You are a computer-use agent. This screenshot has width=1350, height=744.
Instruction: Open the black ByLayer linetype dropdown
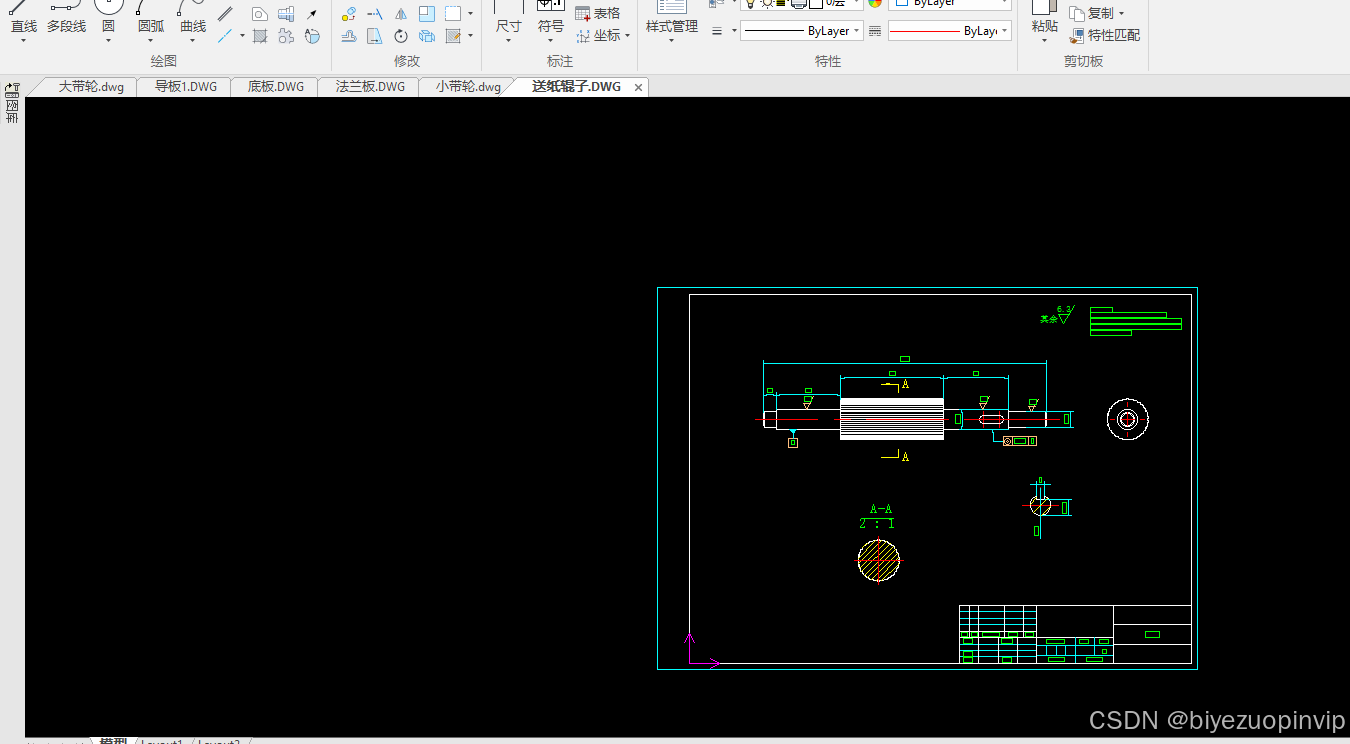pos(802,32)
